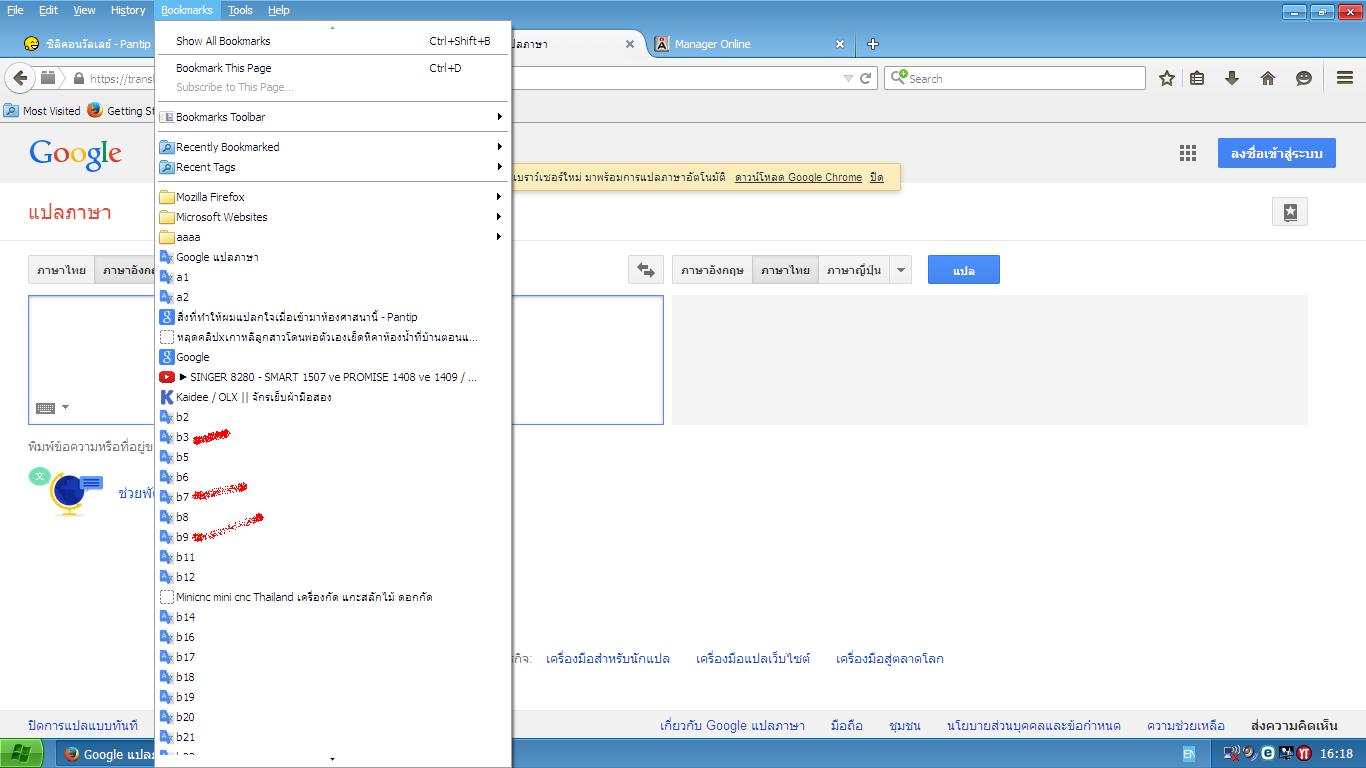Screen dimensions: 1366x768
Task: Expand the Mozilla Firefox bookmark folder
Action: point(334,197)
